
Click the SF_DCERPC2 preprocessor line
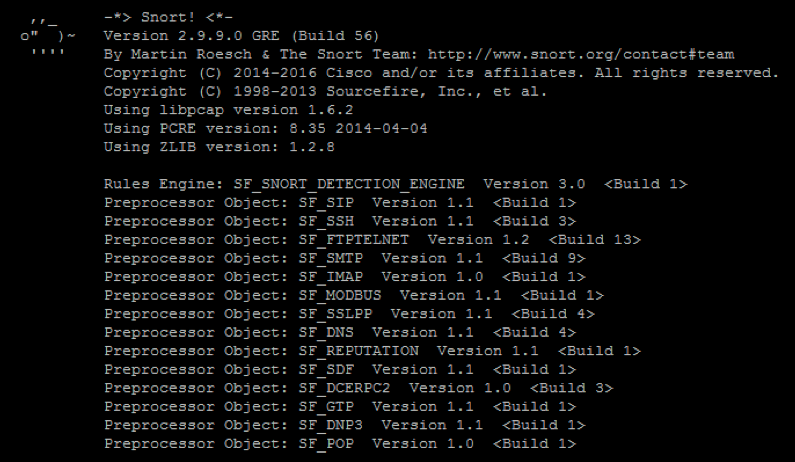(x=358, y=388)
